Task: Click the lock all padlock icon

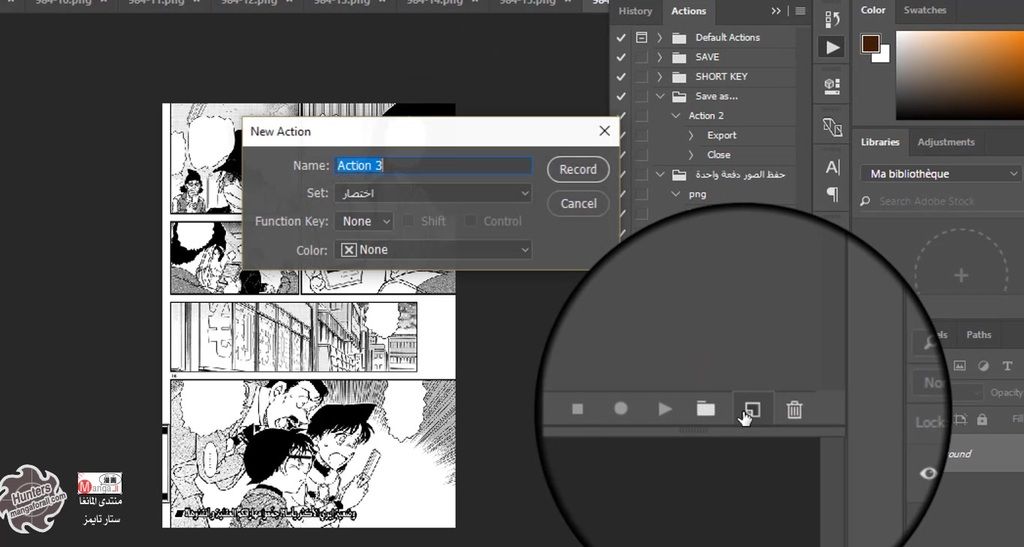Action: tap(982, 420)
